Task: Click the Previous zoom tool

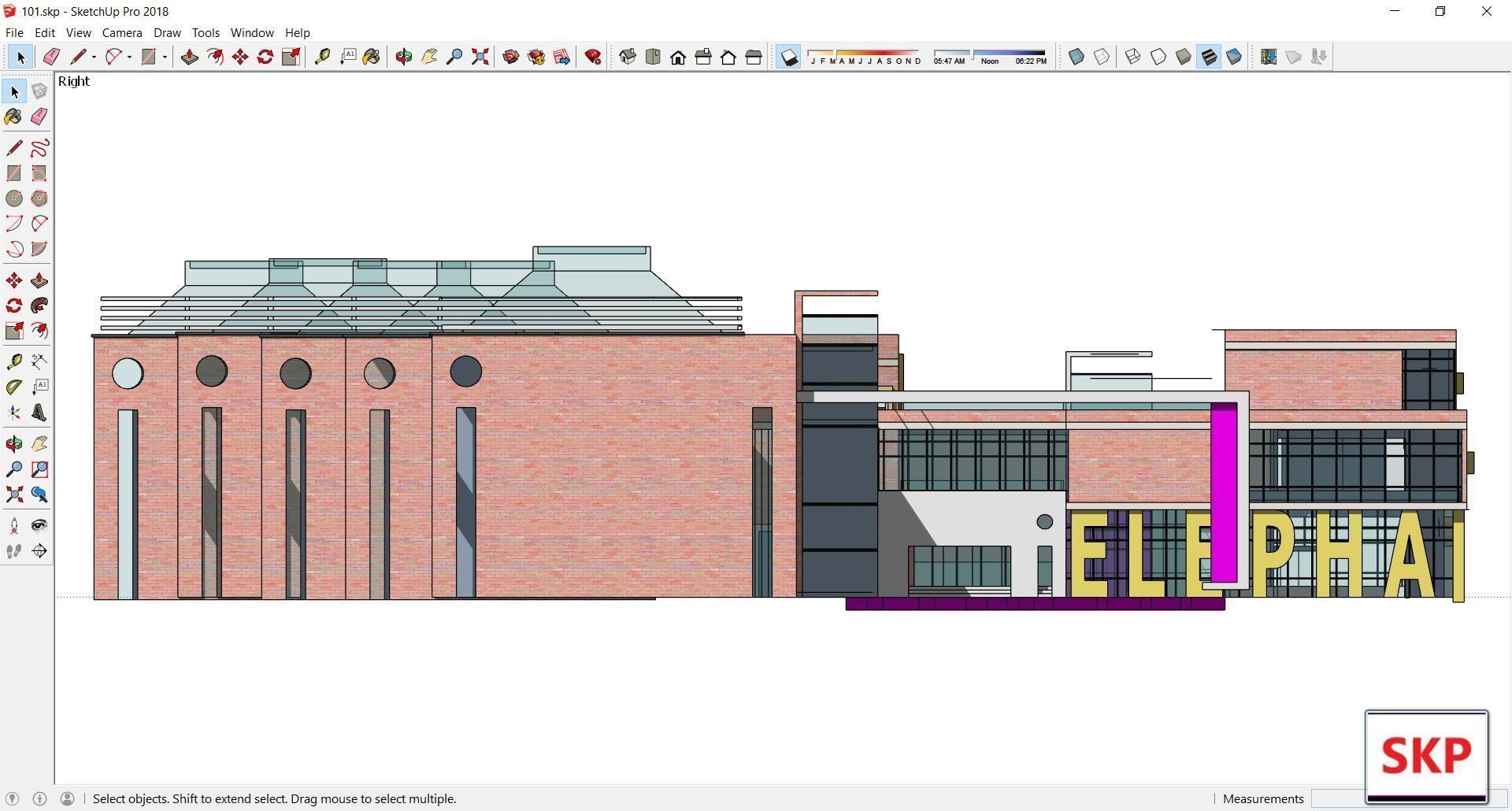Action: (x=39, y=494)
